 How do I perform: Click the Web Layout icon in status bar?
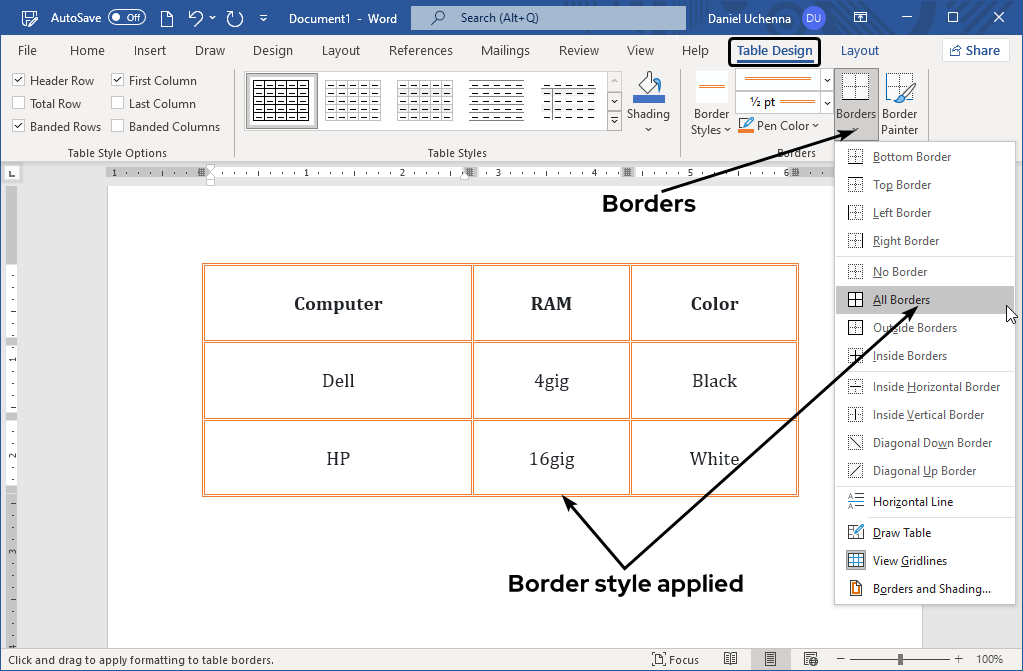point(811,659)
